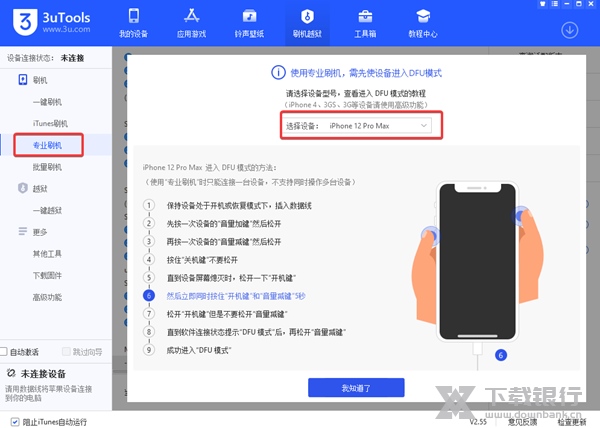
Task: Click the 设备连接状态 未连接 status text
Action: coord(46,58)
